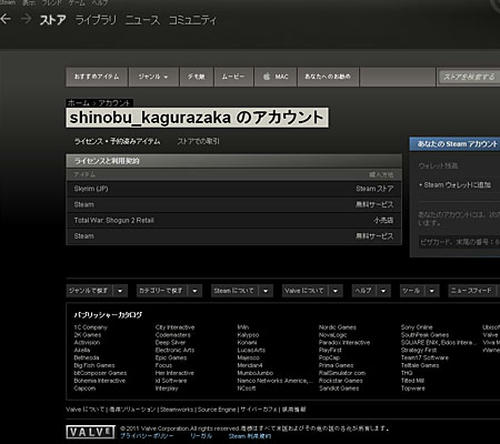Click the Apple MAC icon tab

(x=276, y=77)
